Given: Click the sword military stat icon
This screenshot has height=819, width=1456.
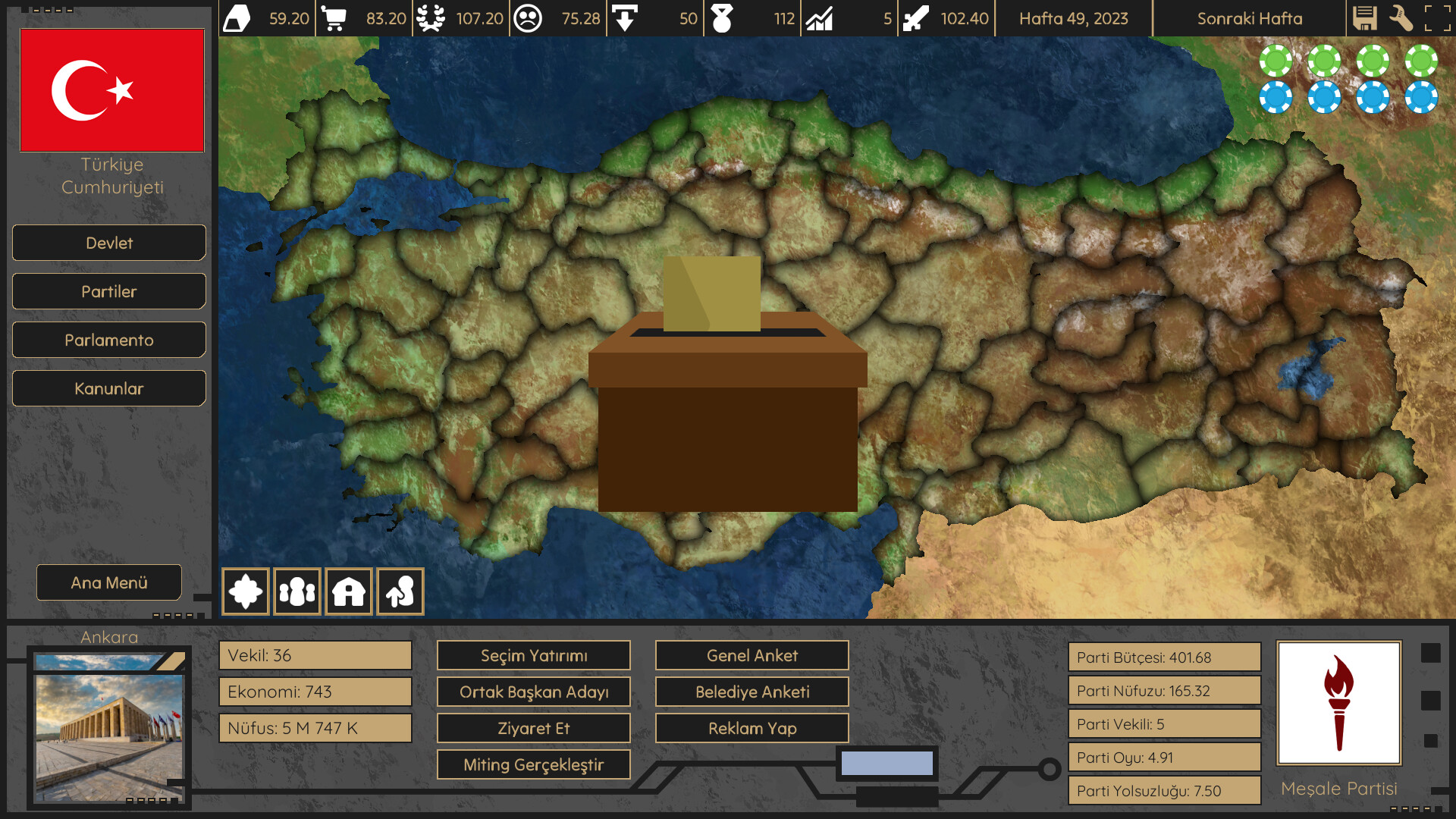Looking at the screenshot, I should click(916, 18).
